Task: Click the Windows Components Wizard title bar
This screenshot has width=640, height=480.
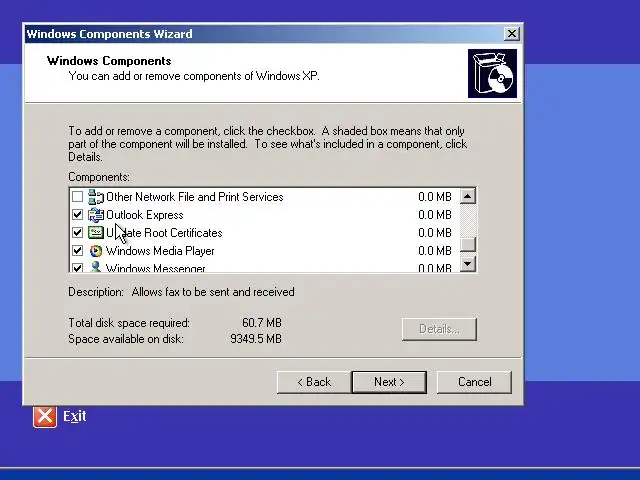Action: pyautogui.click(x=263, y=33)
